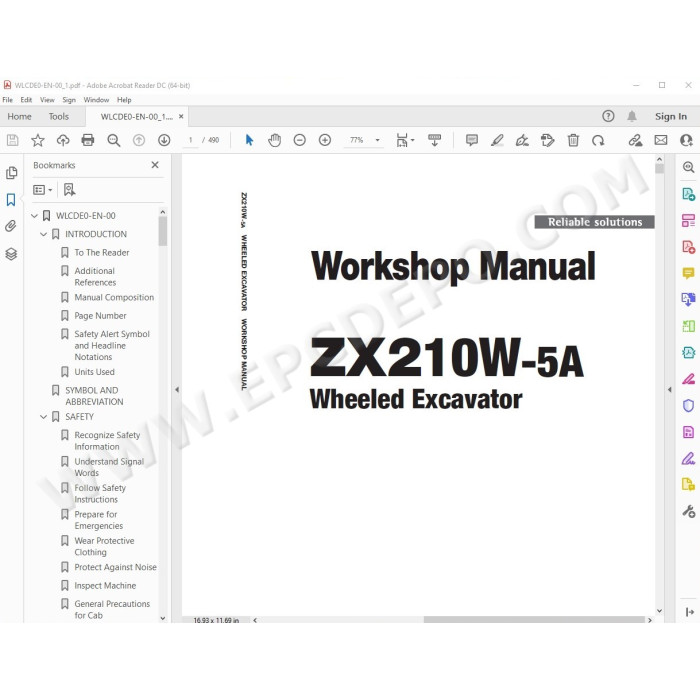Add a sticky note comment
This screenshot has width=700, height=700.
point(472,140)
